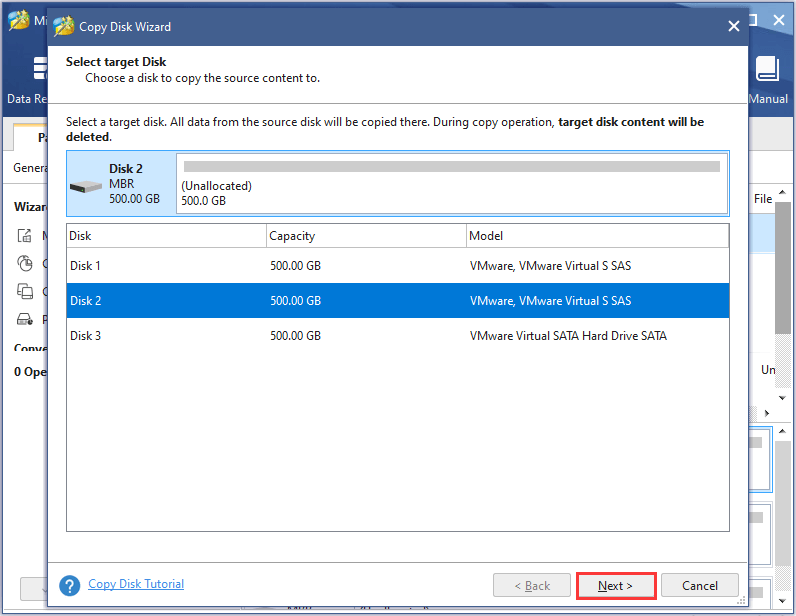Close the Copy Disk Wizard dialog
The image size is (796, 616).
[x=734, y=26]
